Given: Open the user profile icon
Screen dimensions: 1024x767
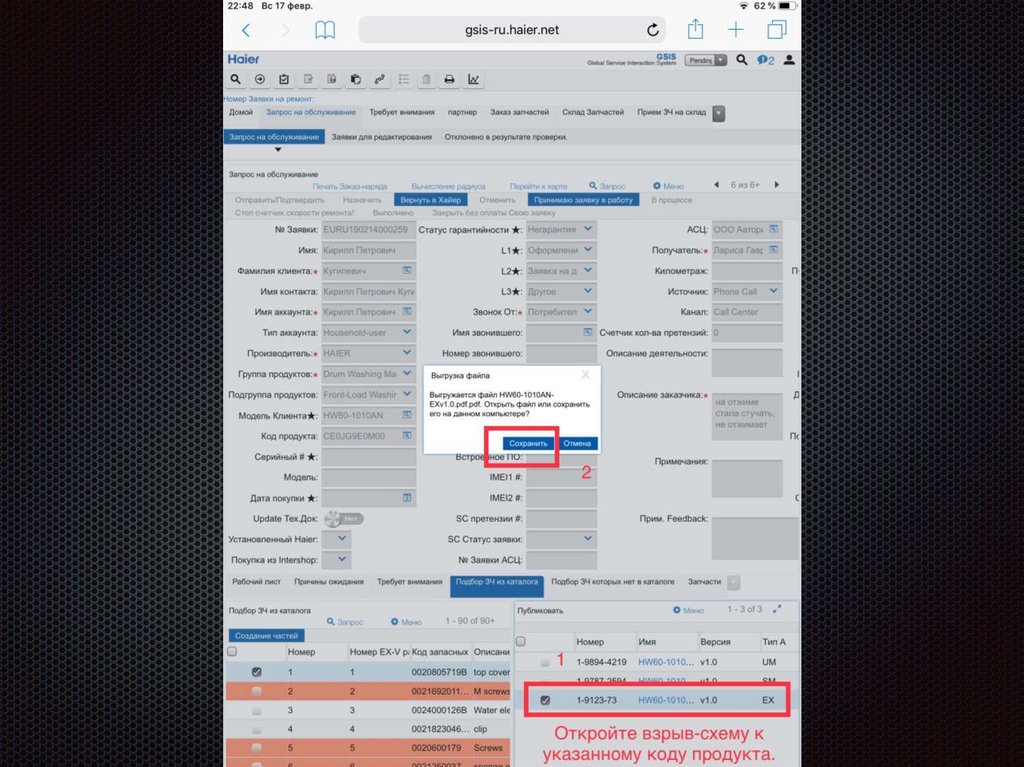Looking at the screenshot, I should click(x=789, y=60).
